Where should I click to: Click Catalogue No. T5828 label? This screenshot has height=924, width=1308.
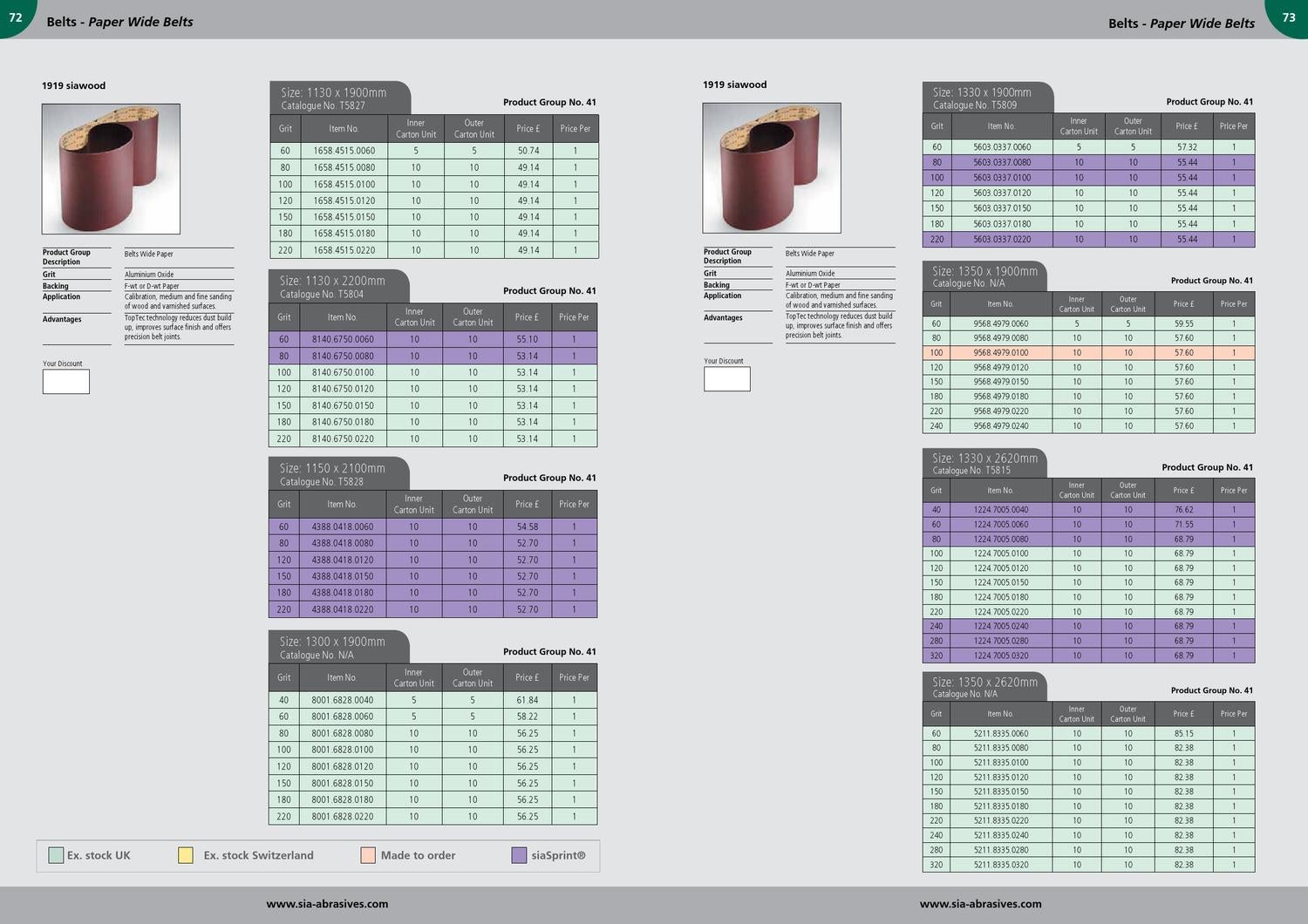pos(322,481)
